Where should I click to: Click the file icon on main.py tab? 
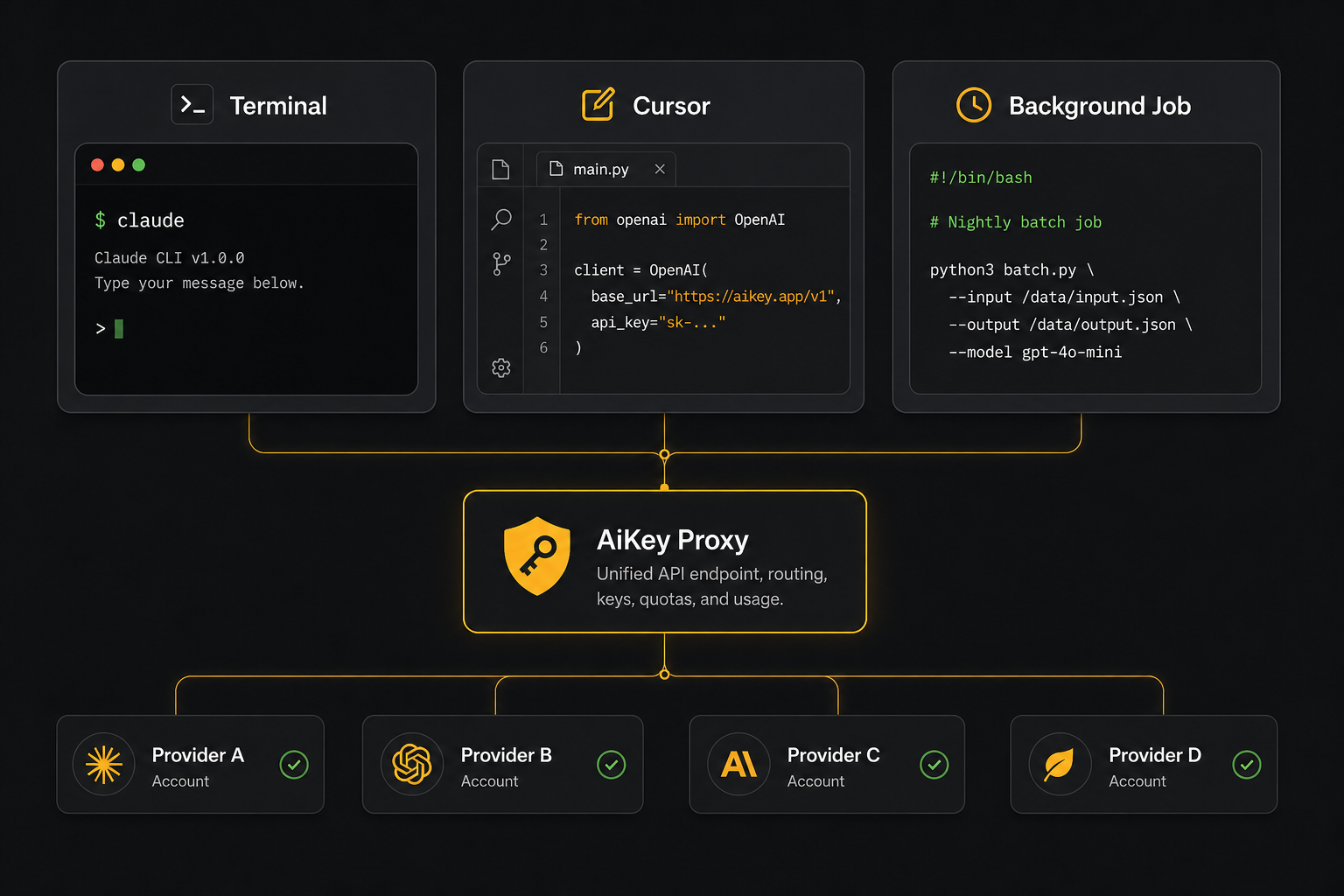(x=556, y=169)
